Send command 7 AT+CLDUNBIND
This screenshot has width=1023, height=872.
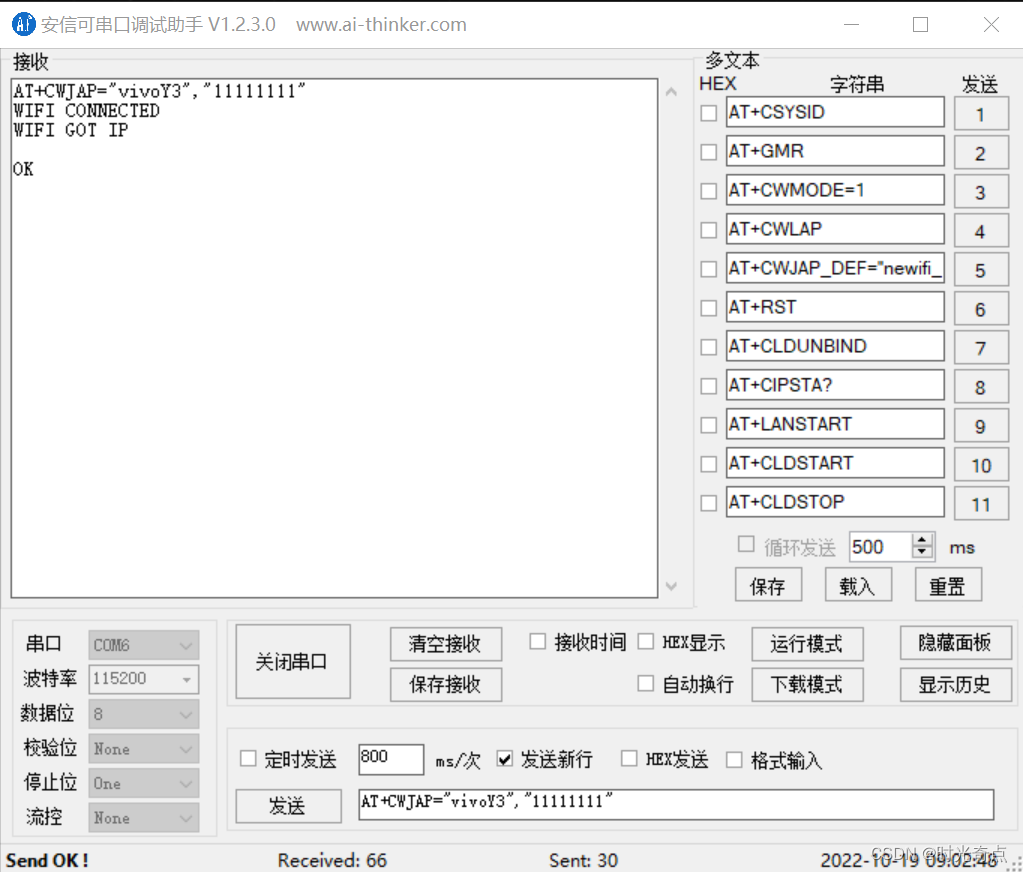click(x=981, y=348)
